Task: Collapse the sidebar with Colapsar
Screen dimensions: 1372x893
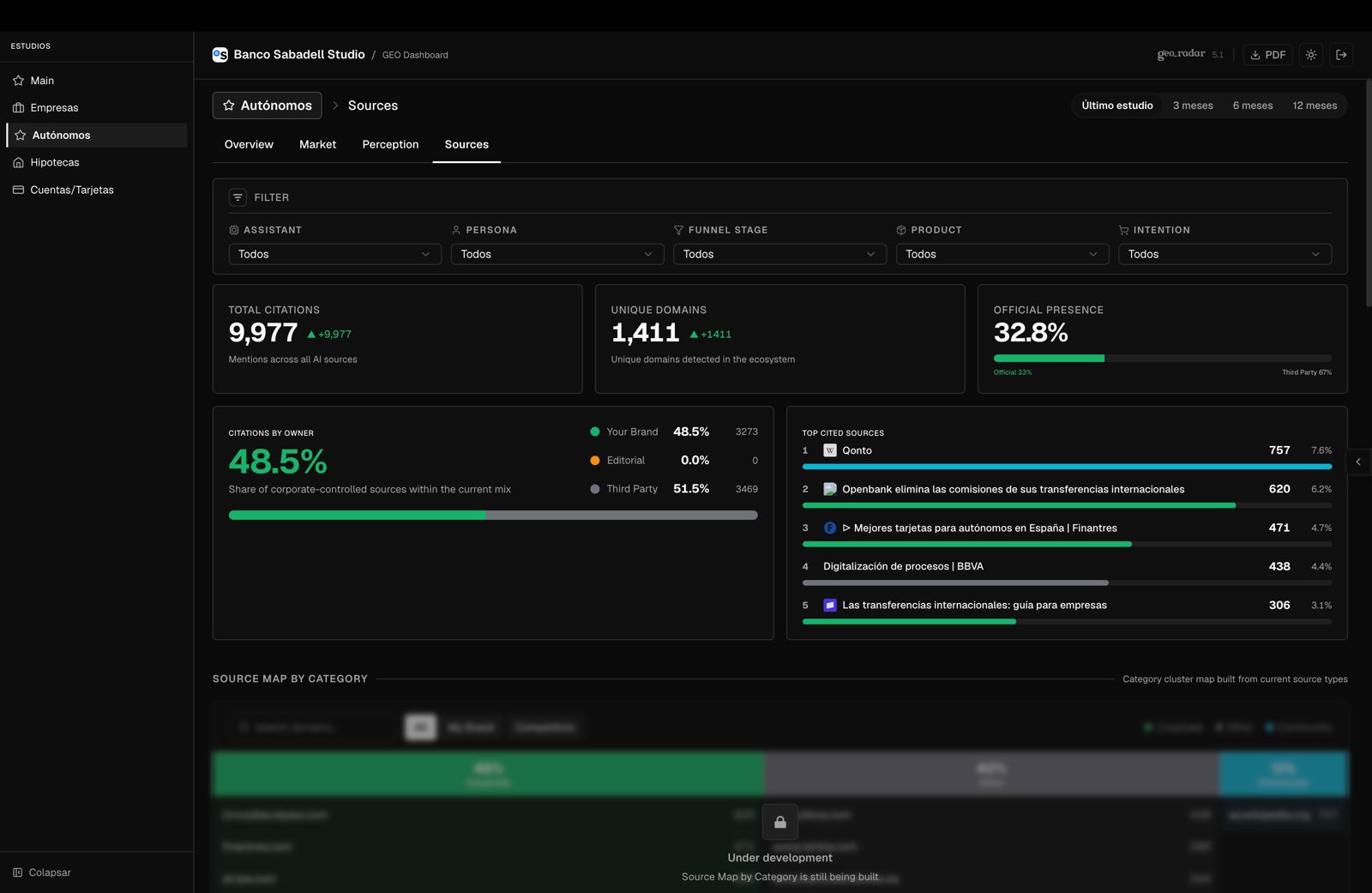Action: [x=42, y=872]
